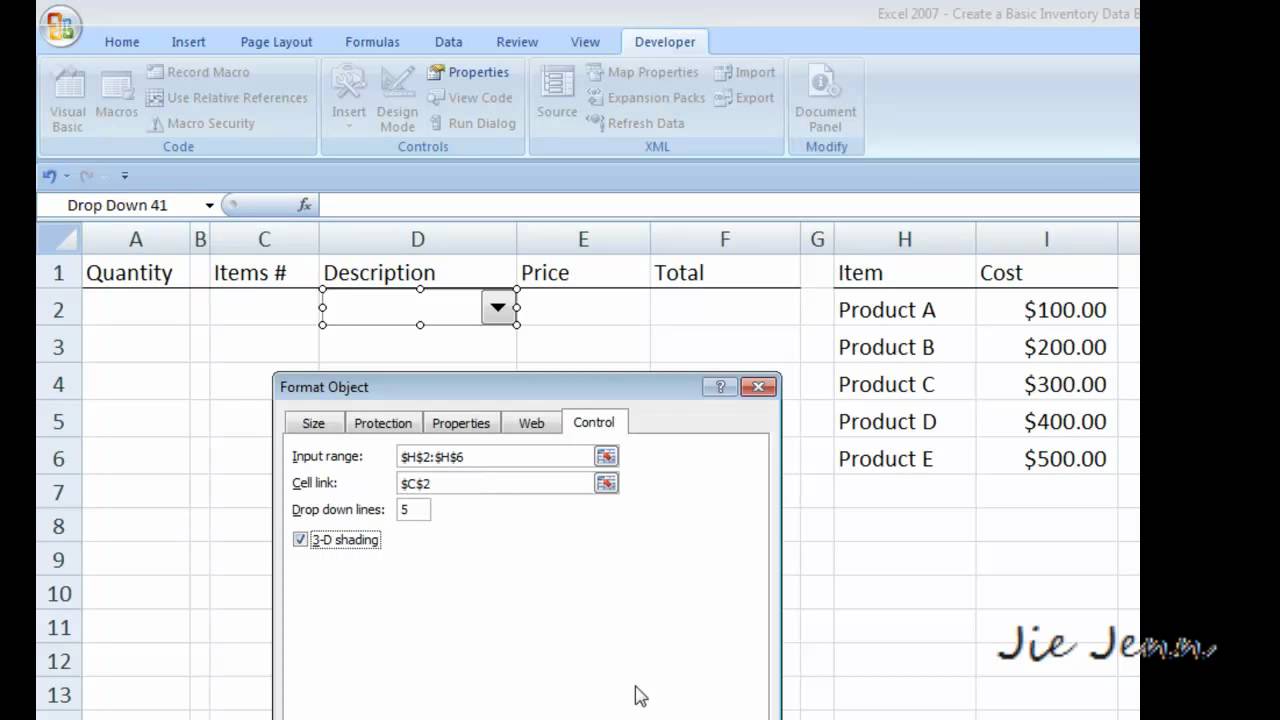The width and height of the screenshot is (1280, 720).
Task: Click the Drop down lines field
Action: click(413, 510)
